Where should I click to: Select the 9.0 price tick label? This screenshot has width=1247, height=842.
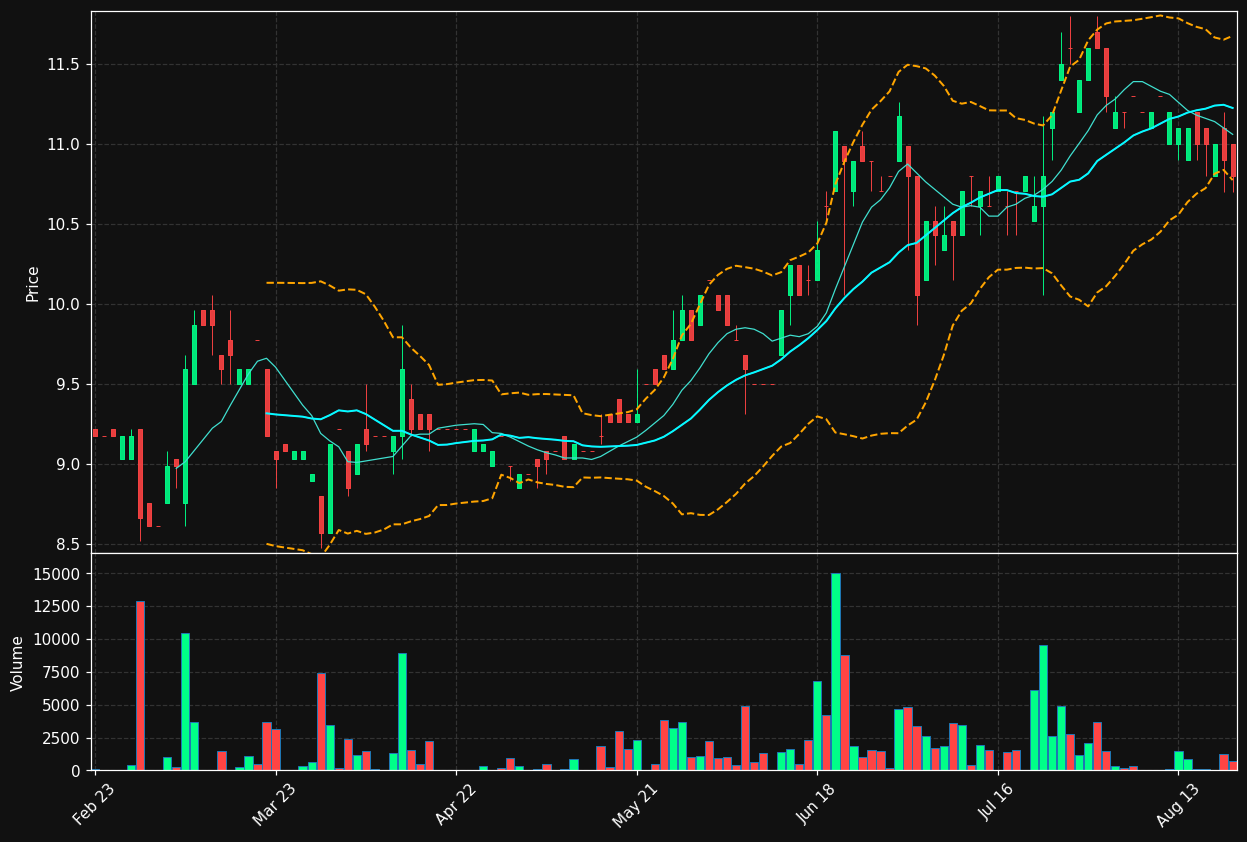(x=67, y=464)
